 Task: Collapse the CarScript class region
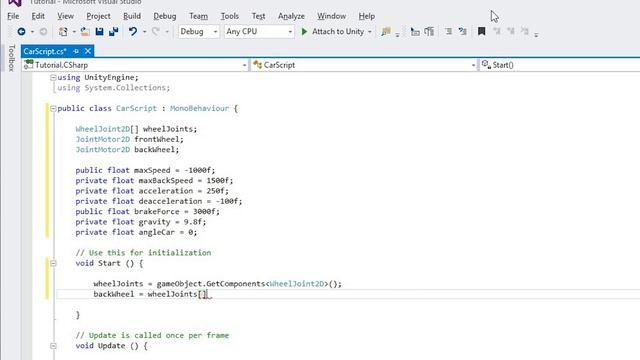point(53,109)
